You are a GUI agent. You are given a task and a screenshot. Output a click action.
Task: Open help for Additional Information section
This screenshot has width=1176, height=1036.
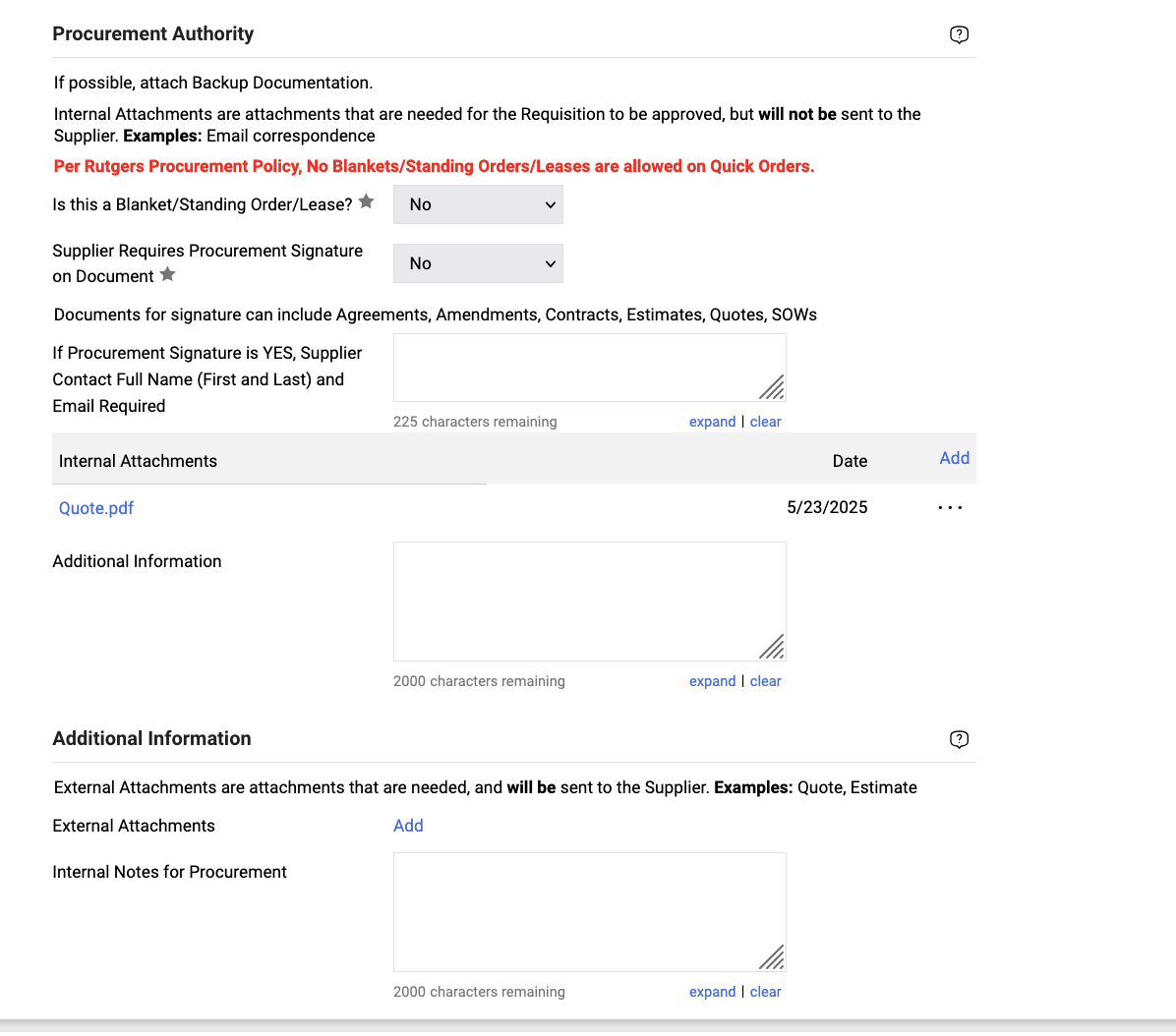(x=959, y=740)
